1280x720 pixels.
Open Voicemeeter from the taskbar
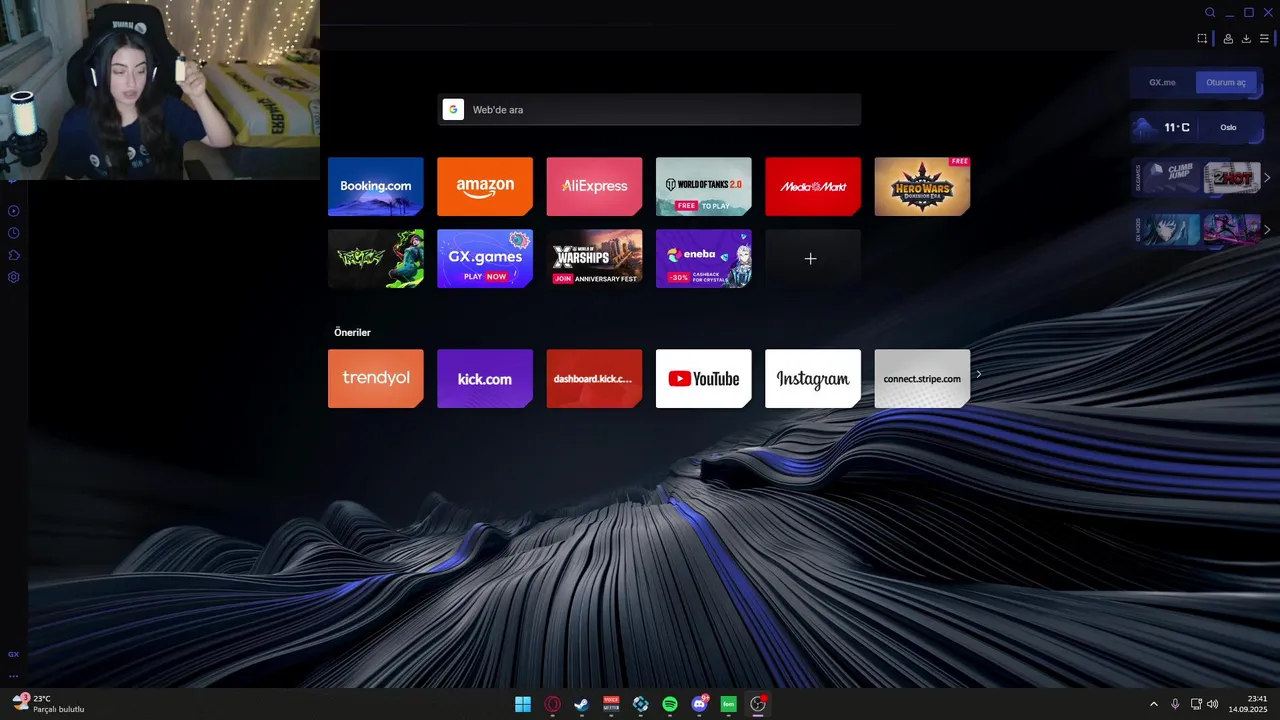pyautogui.click(x=611, y=704)
